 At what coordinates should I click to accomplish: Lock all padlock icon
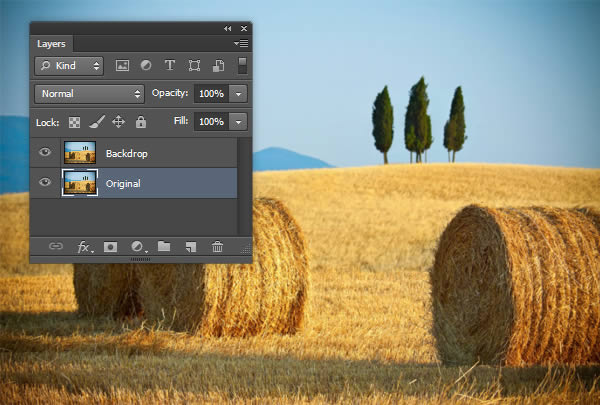pos(141,122)
